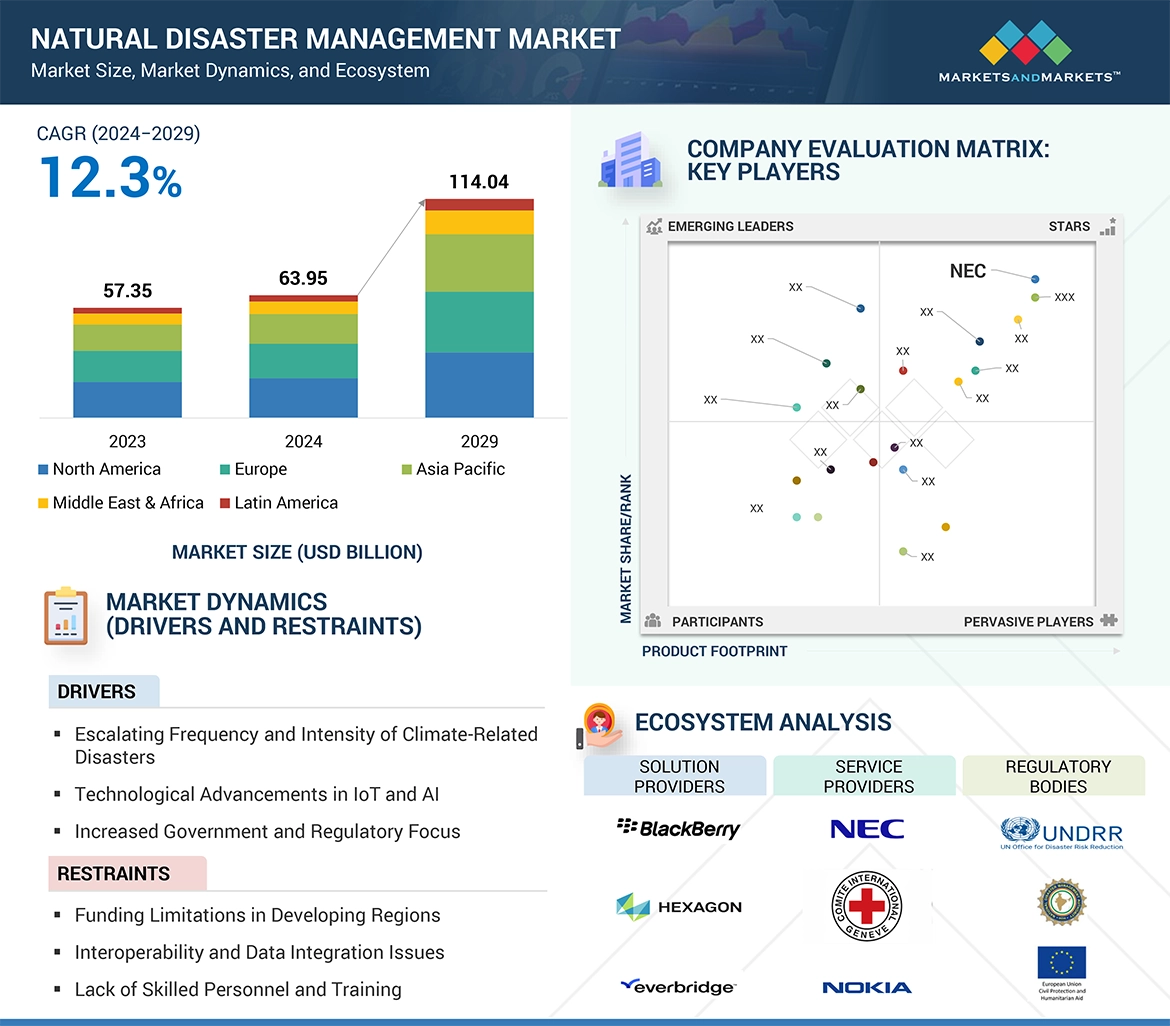Select the UNDRR logo
This screenshot has width=1170, height=1026.
[x=1061, y=833]
